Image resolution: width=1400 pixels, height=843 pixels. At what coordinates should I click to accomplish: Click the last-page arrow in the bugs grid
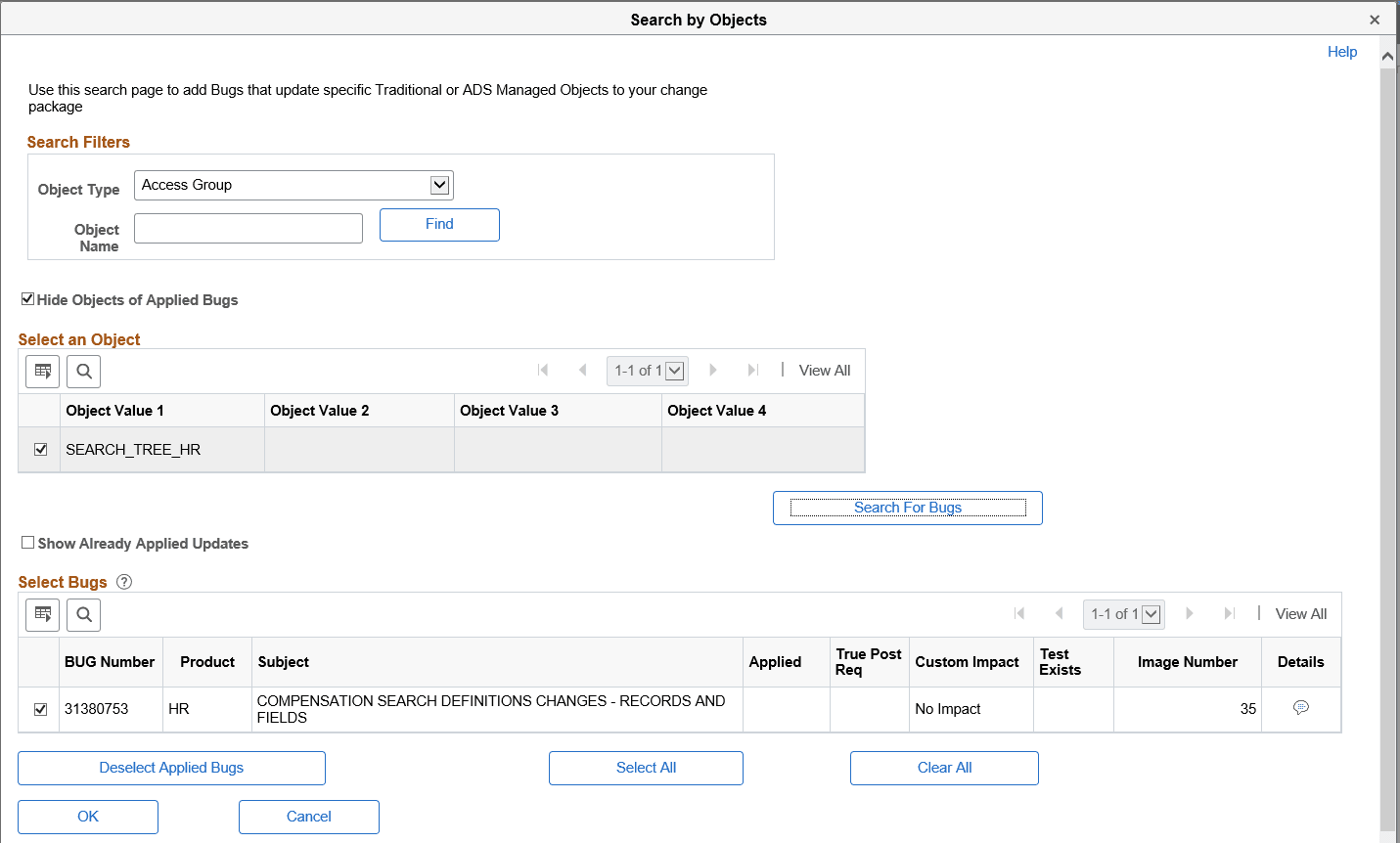1229,613
